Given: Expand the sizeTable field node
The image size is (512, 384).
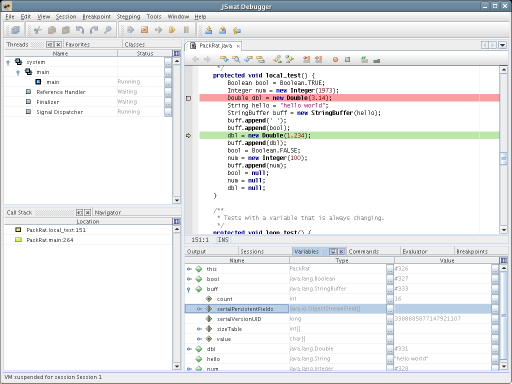Looking at the screenshot, I should click(x=199, y=329).
